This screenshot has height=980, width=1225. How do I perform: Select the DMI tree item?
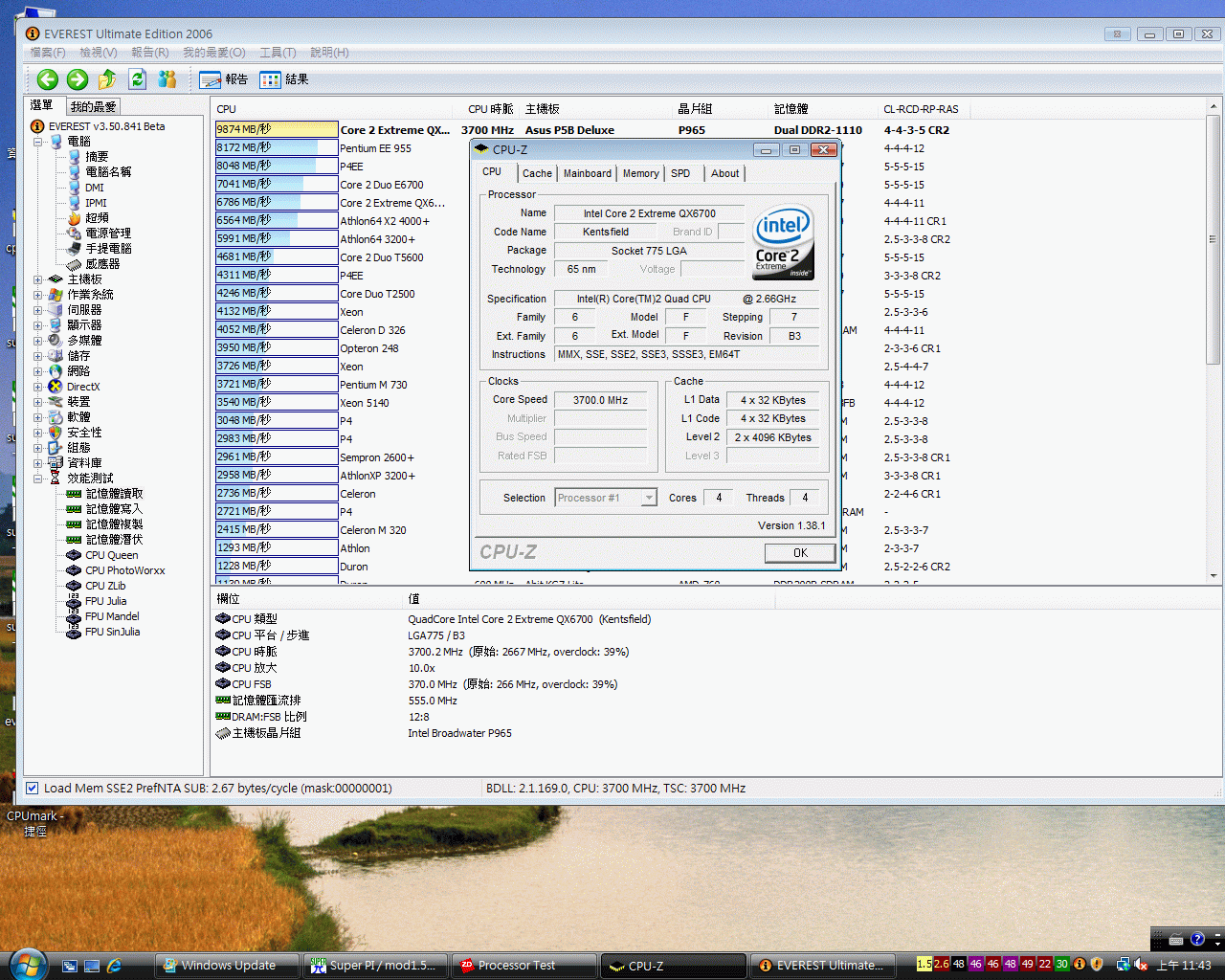coord(86,188)
